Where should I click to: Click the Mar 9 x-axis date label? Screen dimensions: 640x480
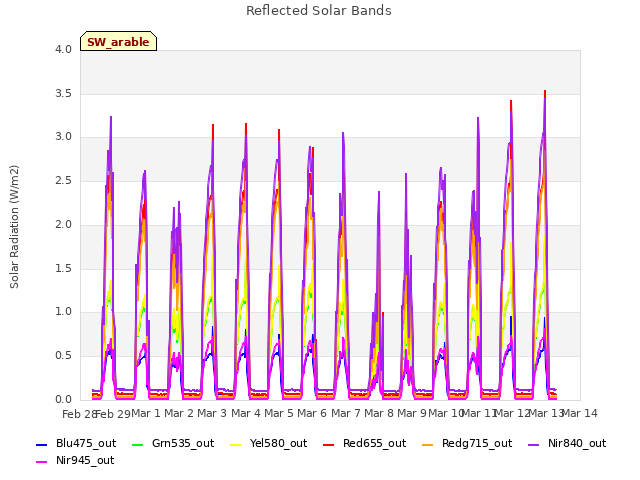pos(412,413)
